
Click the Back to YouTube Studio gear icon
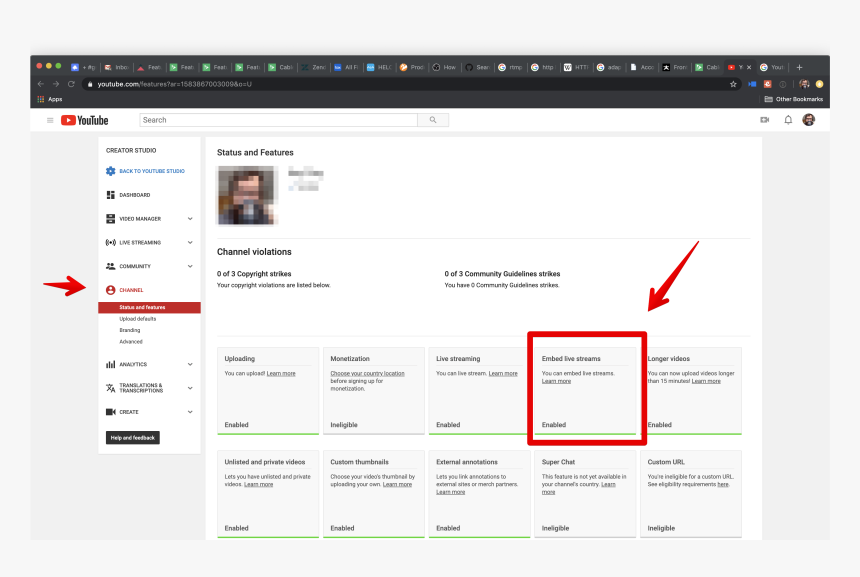[111, 171]
